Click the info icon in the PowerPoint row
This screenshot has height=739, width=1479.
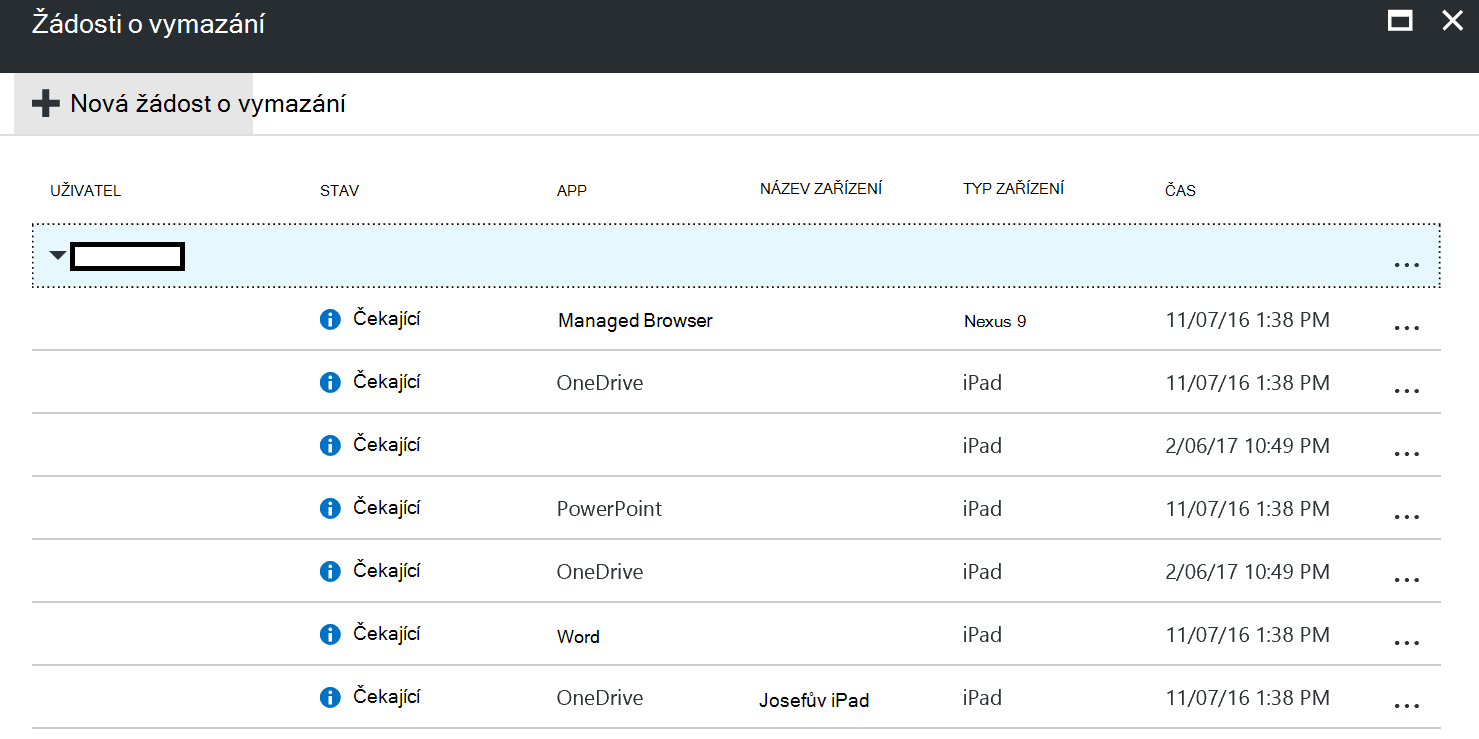(x=330, y=508)
